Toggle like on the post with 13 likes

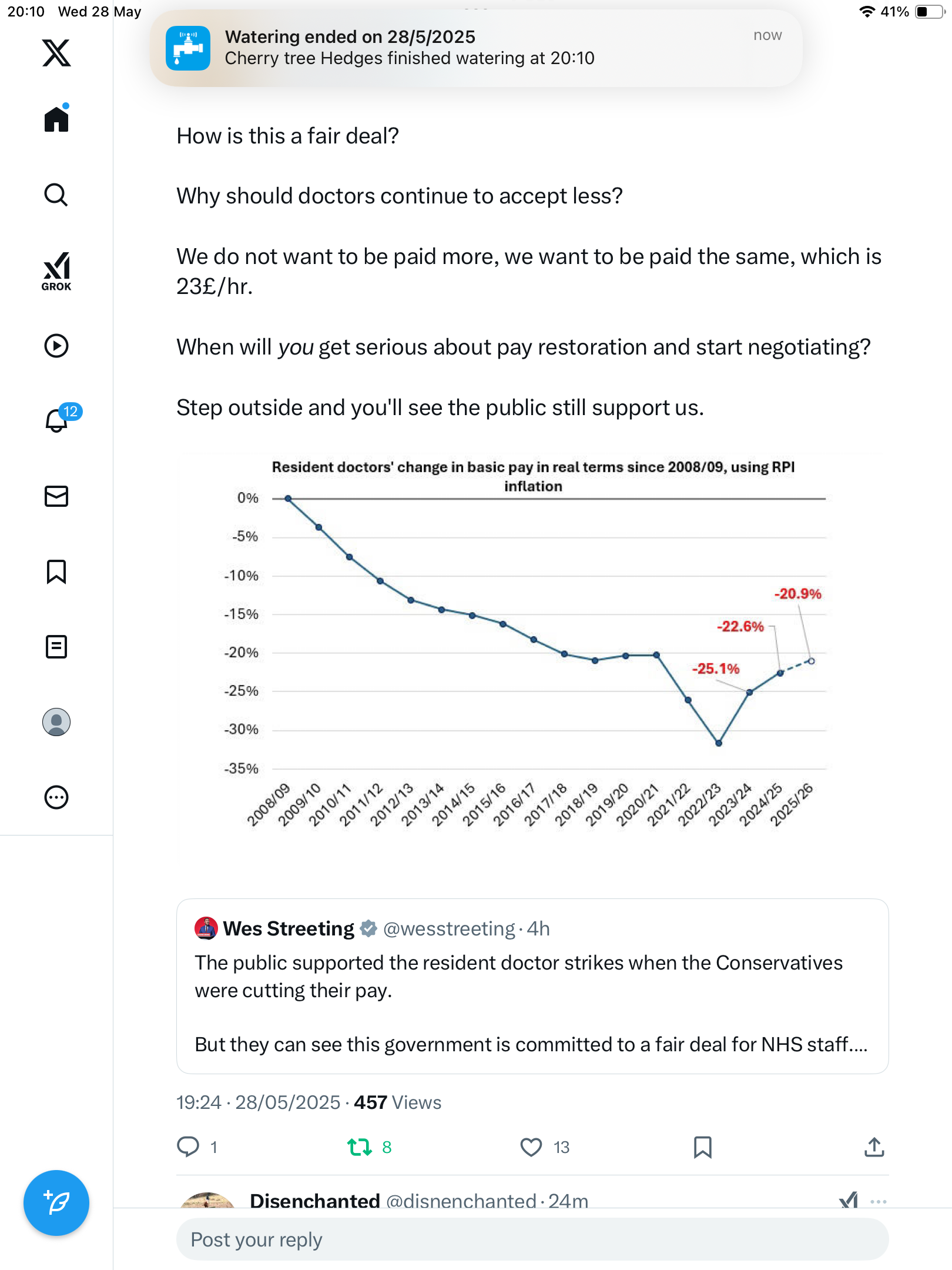point(531,1147)
